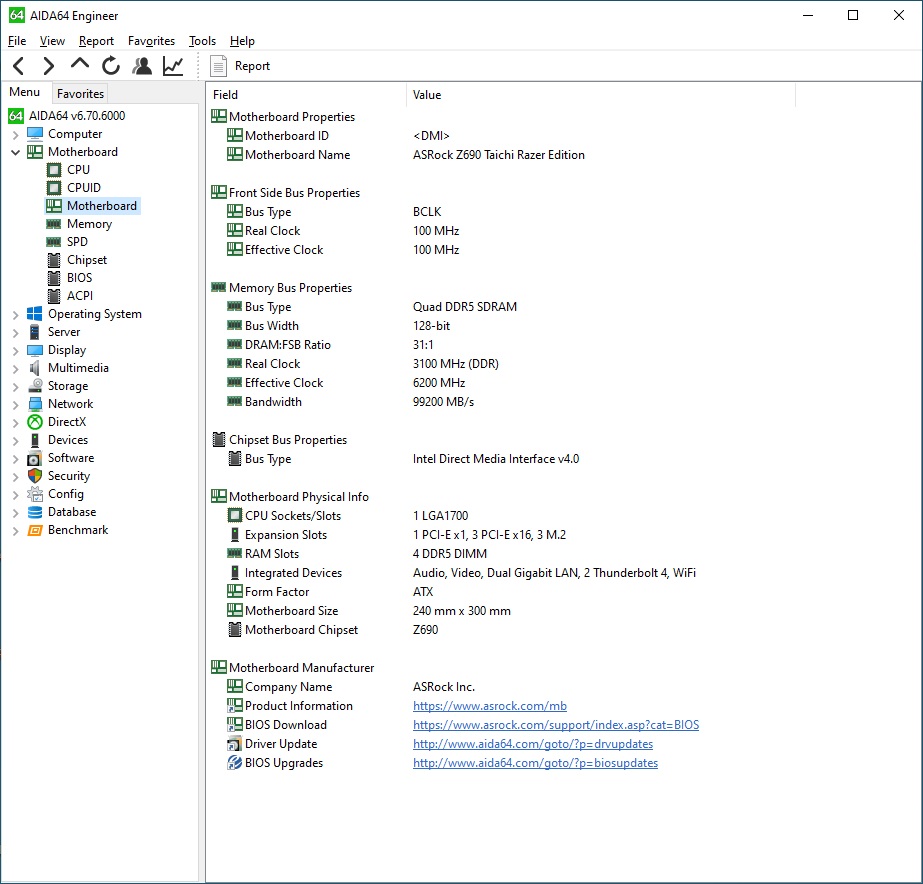Screen dimensions: 923x884
Task: Expand the Multimedia tree node
Action: [16, 369]
